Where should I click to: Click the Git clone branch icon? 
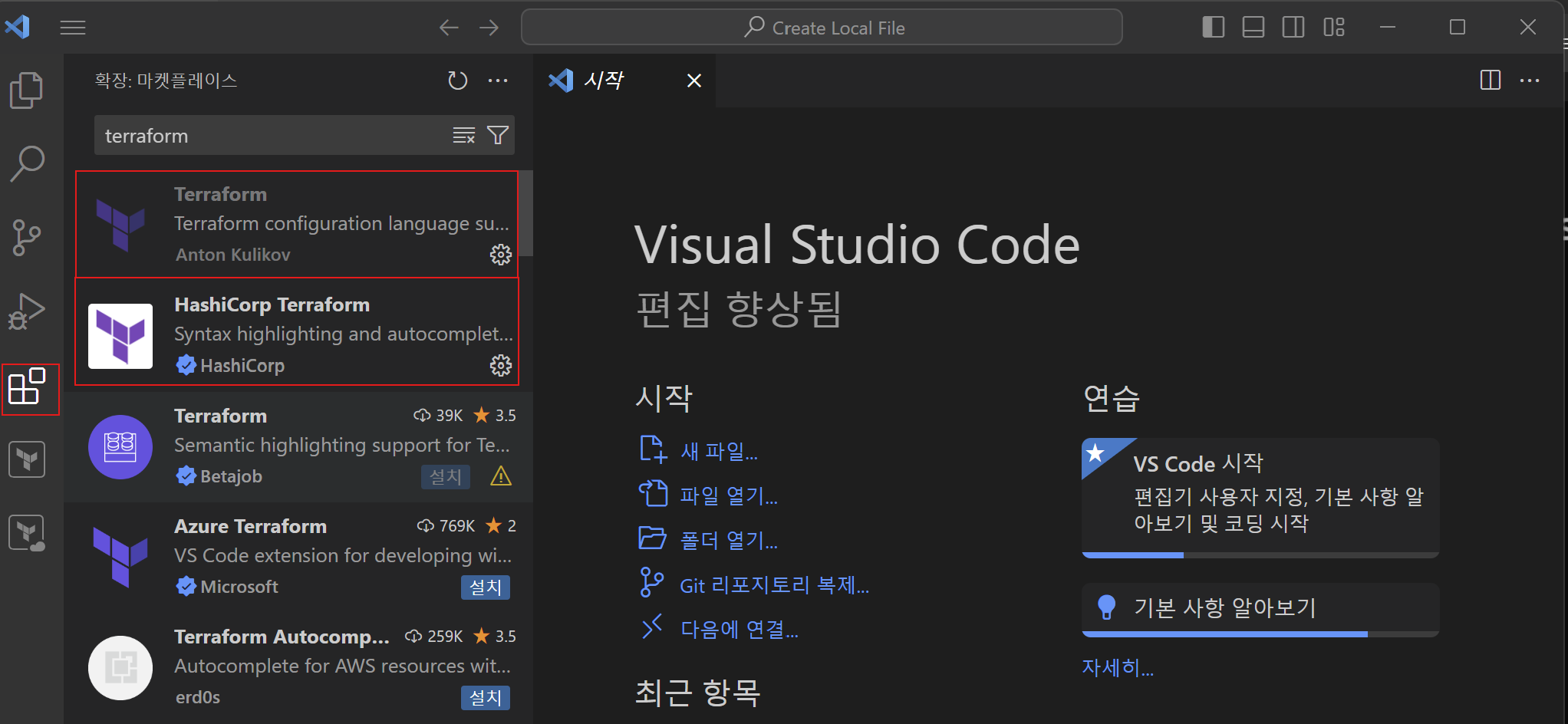(x=651, y=582)
